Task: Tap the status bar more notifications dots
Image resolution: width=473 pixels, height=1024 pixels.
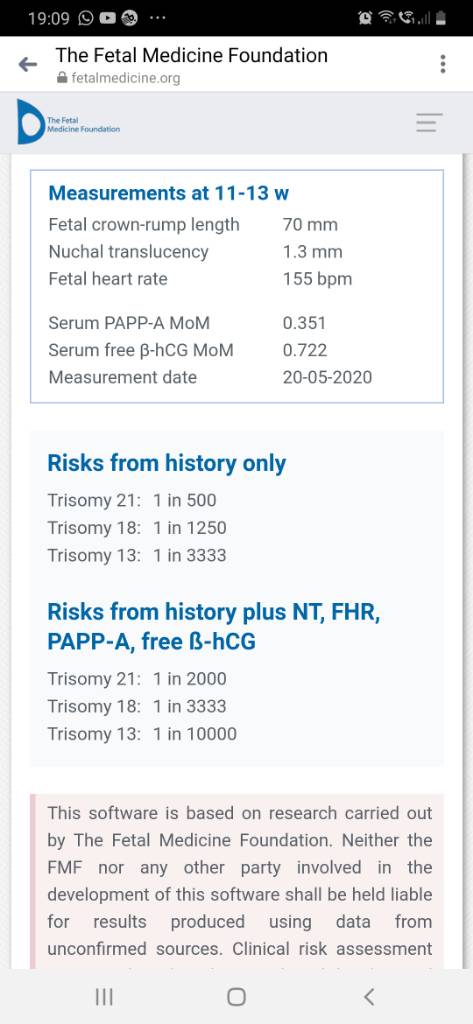Action: tap(157, 18)
